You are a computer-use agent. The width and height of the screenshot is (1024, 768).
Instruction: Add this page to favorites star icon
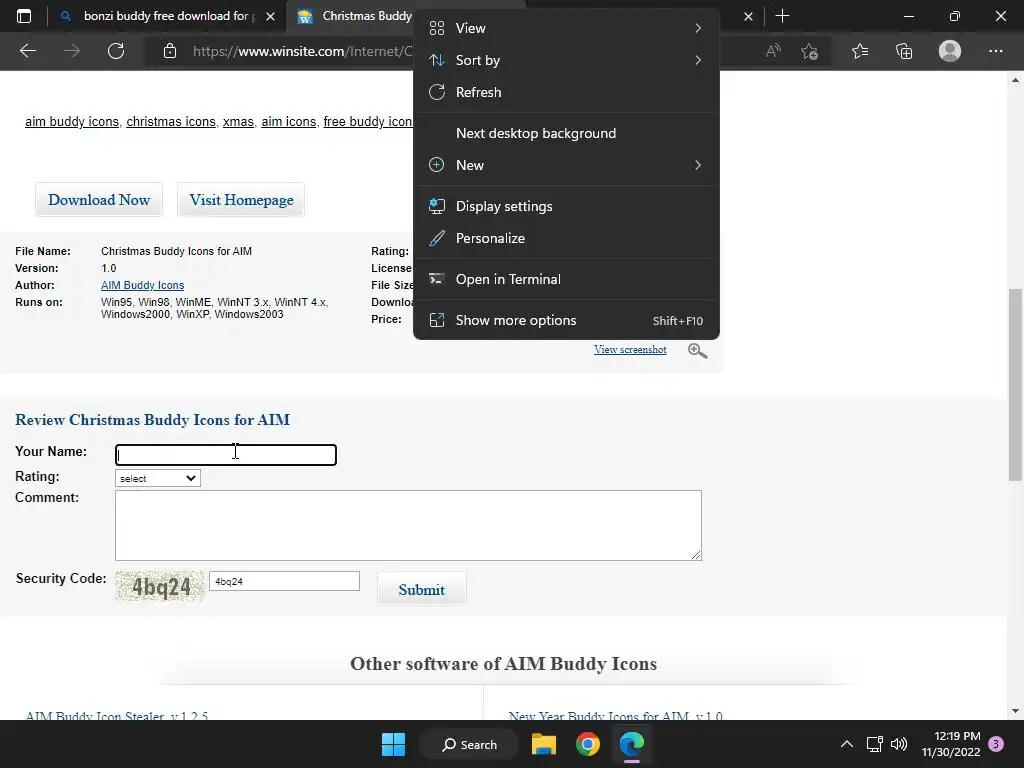click(810, 51)
